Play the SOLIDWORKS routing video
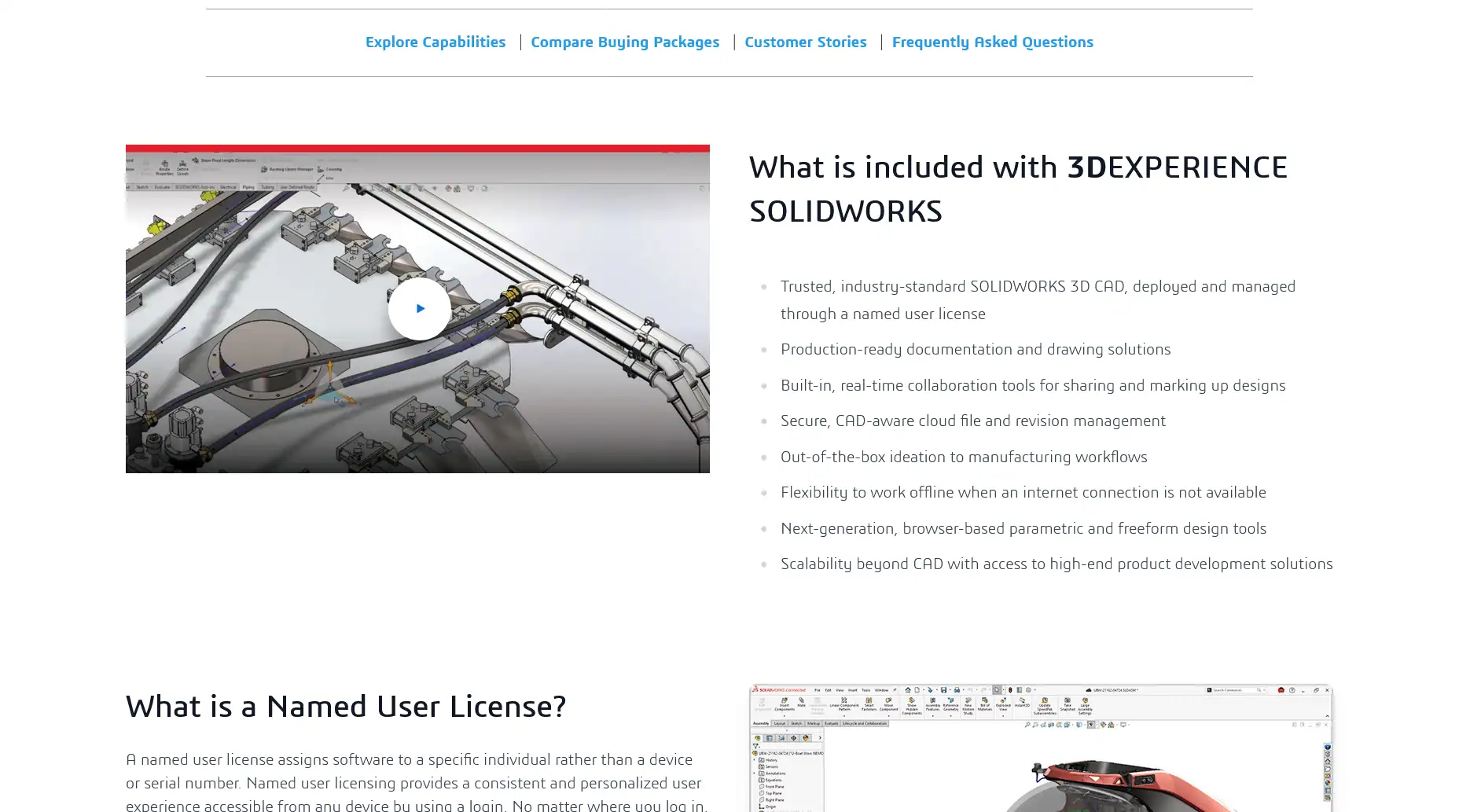The image size is (1459, 812). tap(419, 308)
